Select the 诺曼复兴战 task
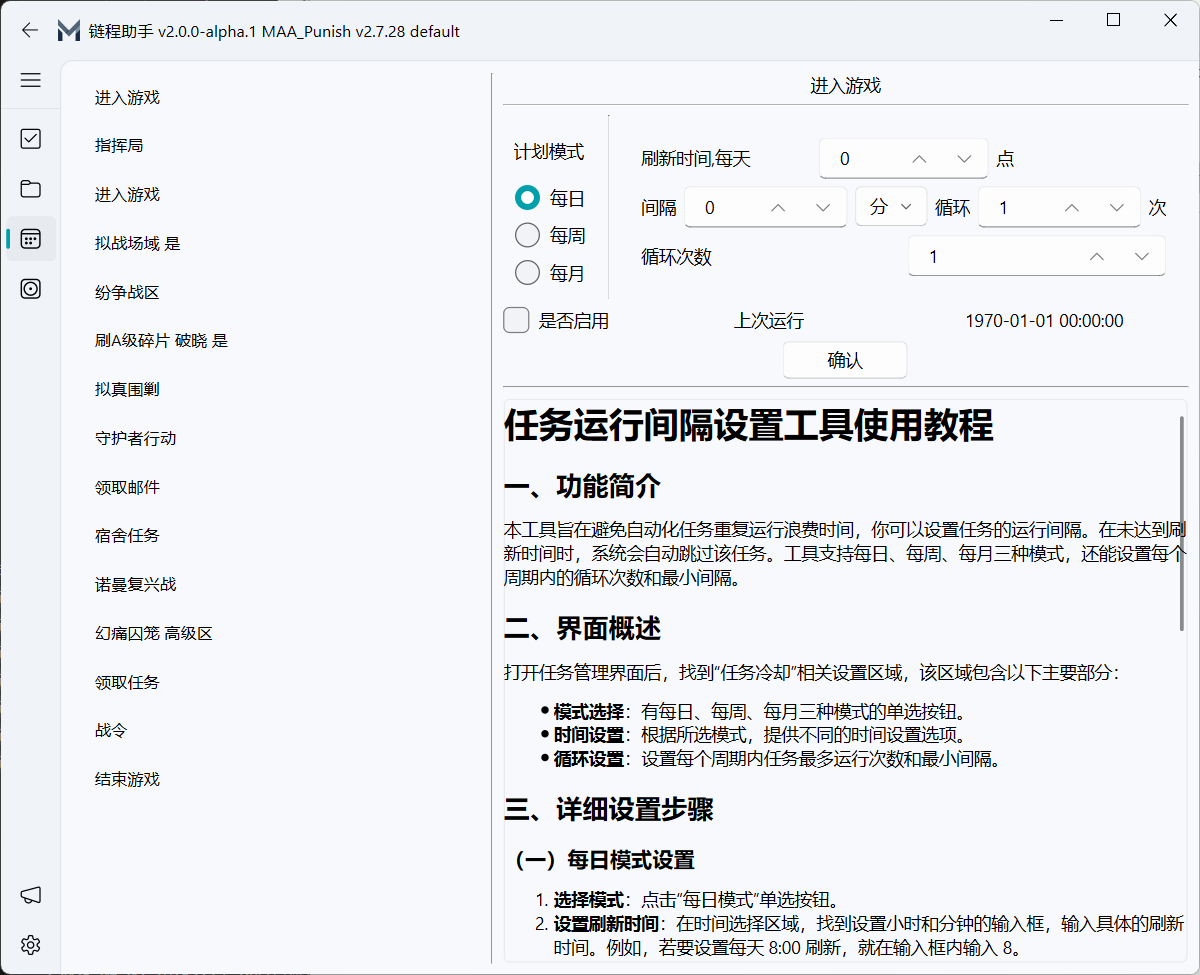Viewport: 1200px width, 975px height. click(135, 585)
